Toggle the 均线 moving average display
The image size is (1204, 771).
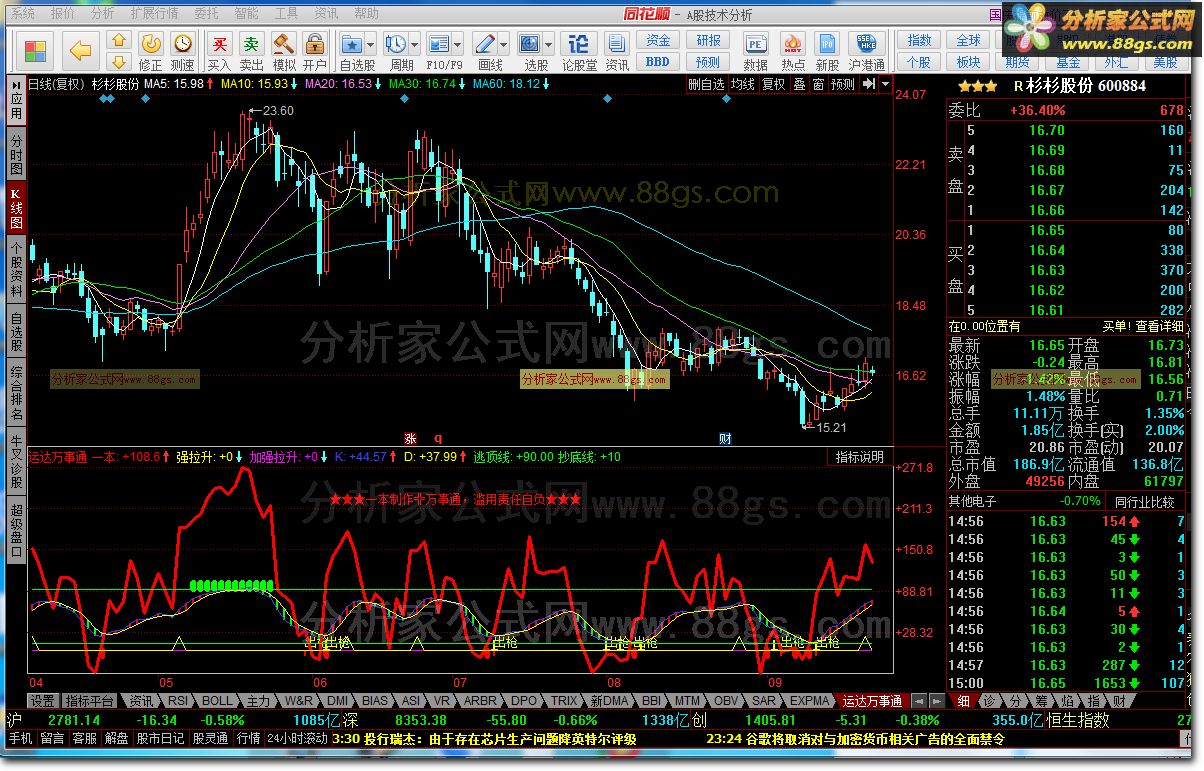click(742, 85)
